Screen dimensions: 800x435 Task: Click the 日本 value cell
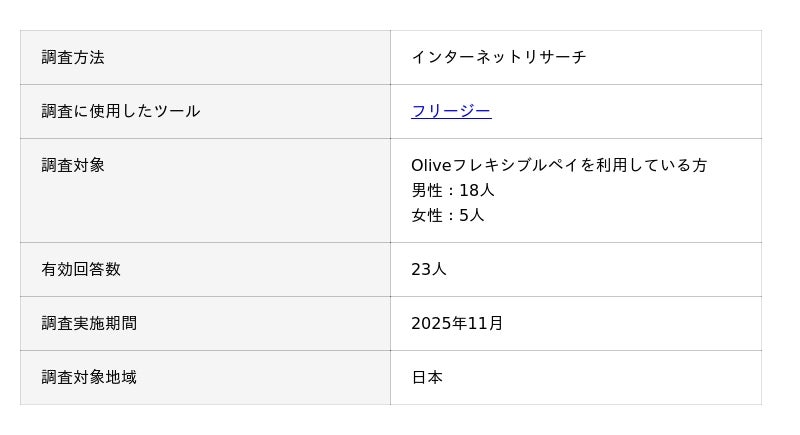(427, 377)
